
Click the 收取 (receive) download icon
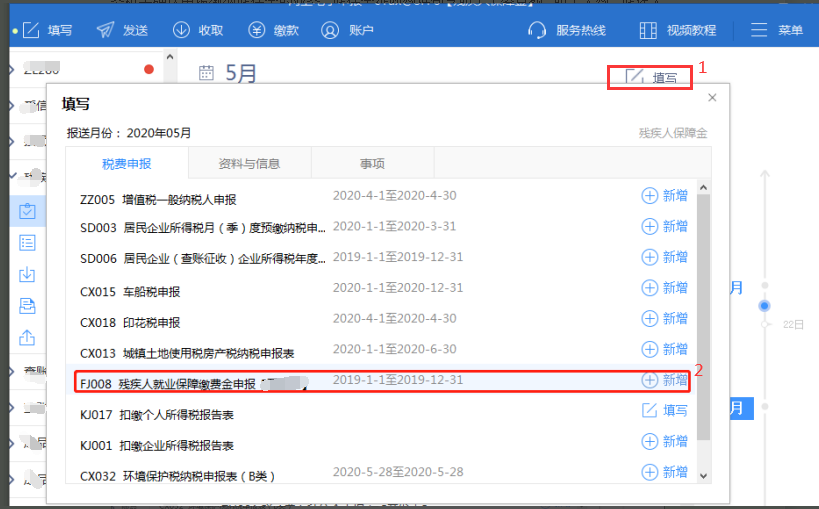(197, 30)
